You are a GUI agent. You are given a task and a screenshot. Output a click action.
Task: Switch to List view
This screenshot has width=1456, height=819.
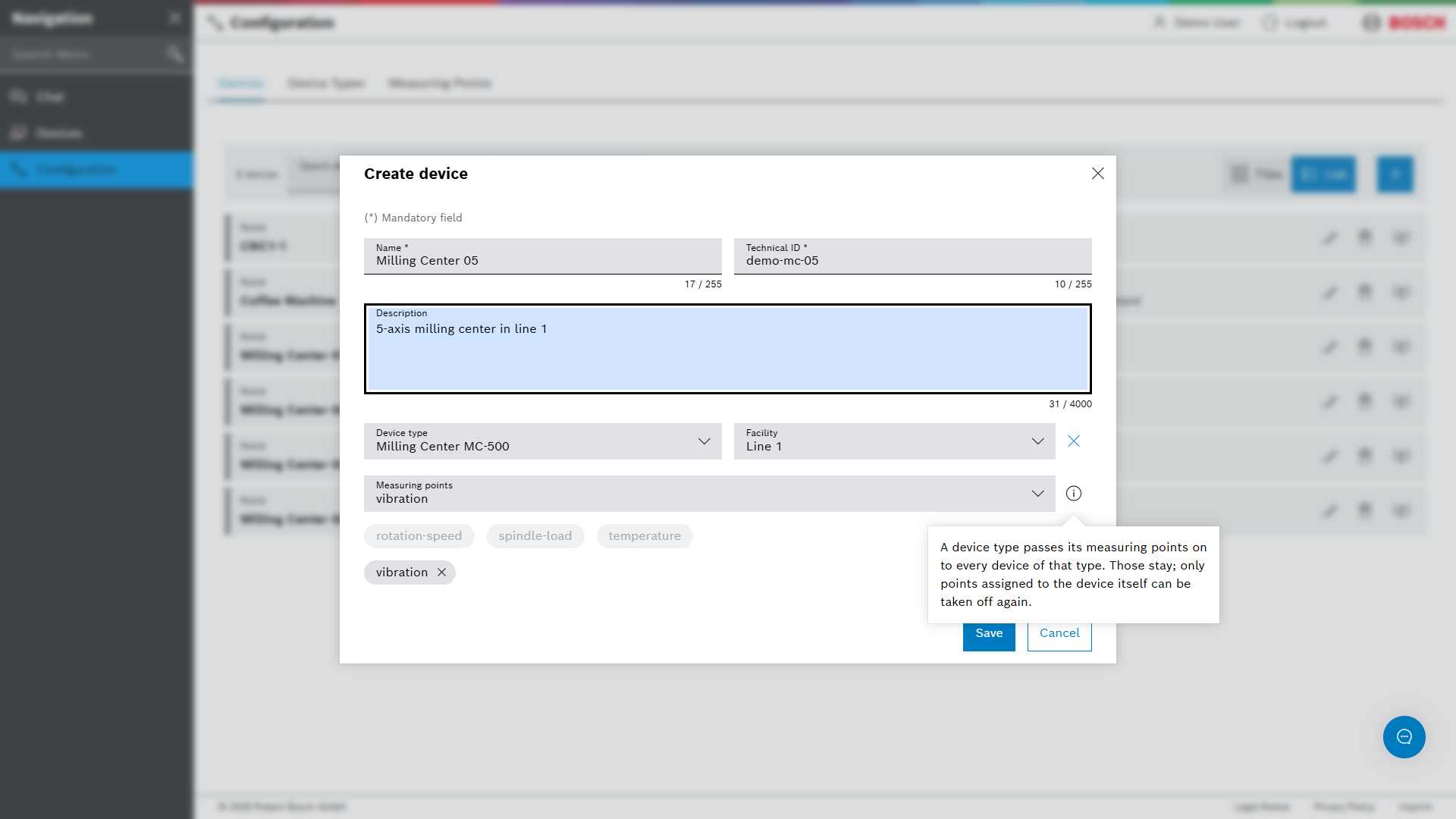1323,174
